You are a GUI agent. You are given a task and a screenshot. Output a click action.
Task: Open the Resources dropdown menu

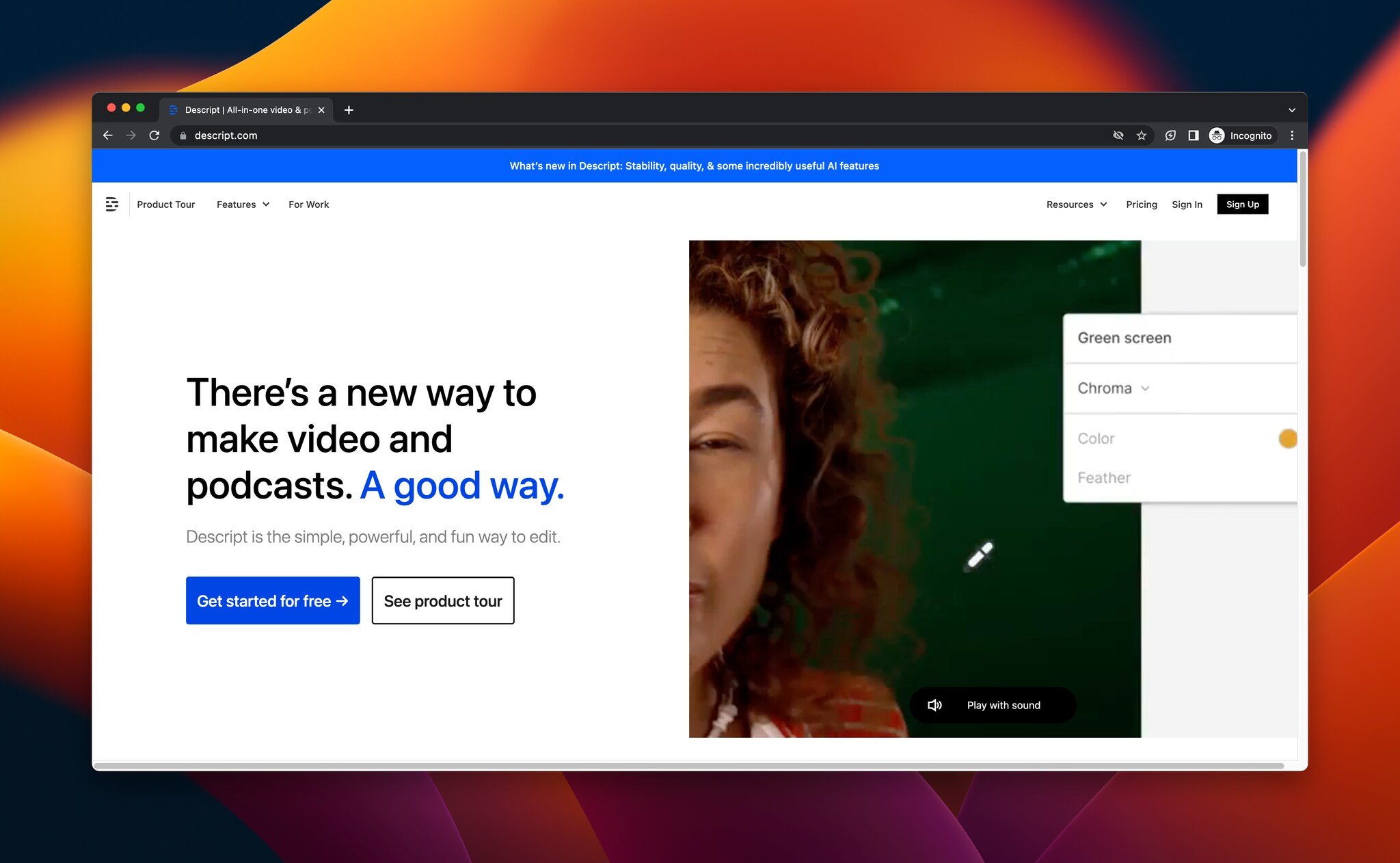point(1077,204)
